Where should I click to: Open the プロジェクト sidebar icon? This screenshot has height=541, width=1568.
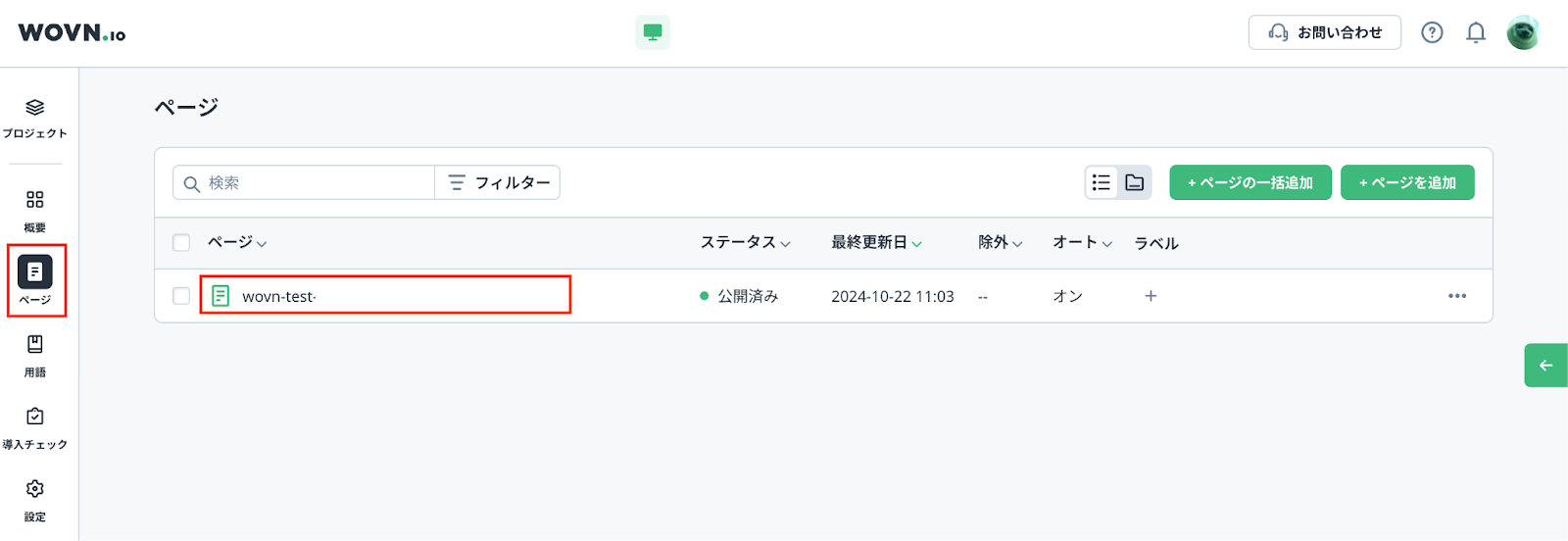pos(34,109)
